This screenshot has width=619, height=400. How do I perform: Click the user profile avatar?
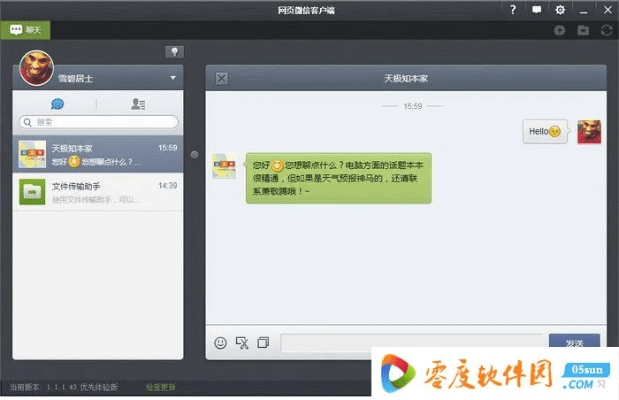click(x=36, y=68)
